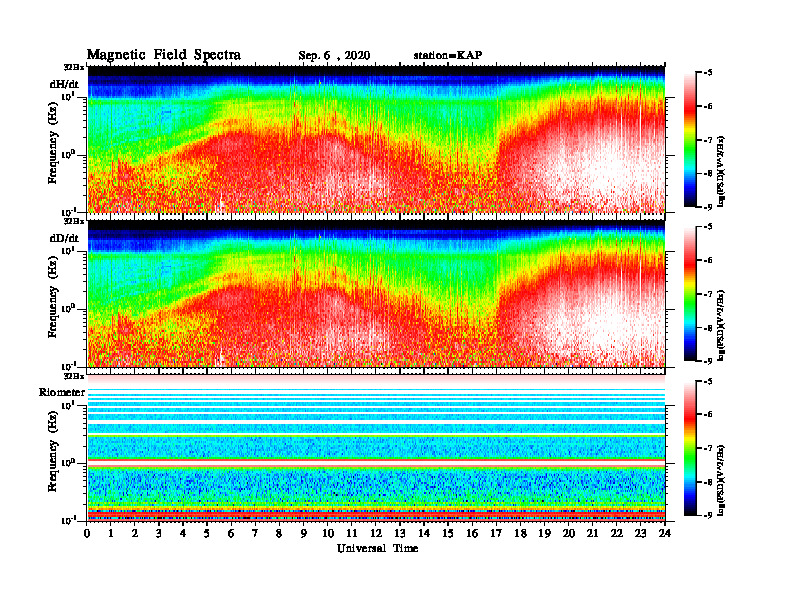
Task: Click the Riometer panel color scale bar
Action: (690, 448)
